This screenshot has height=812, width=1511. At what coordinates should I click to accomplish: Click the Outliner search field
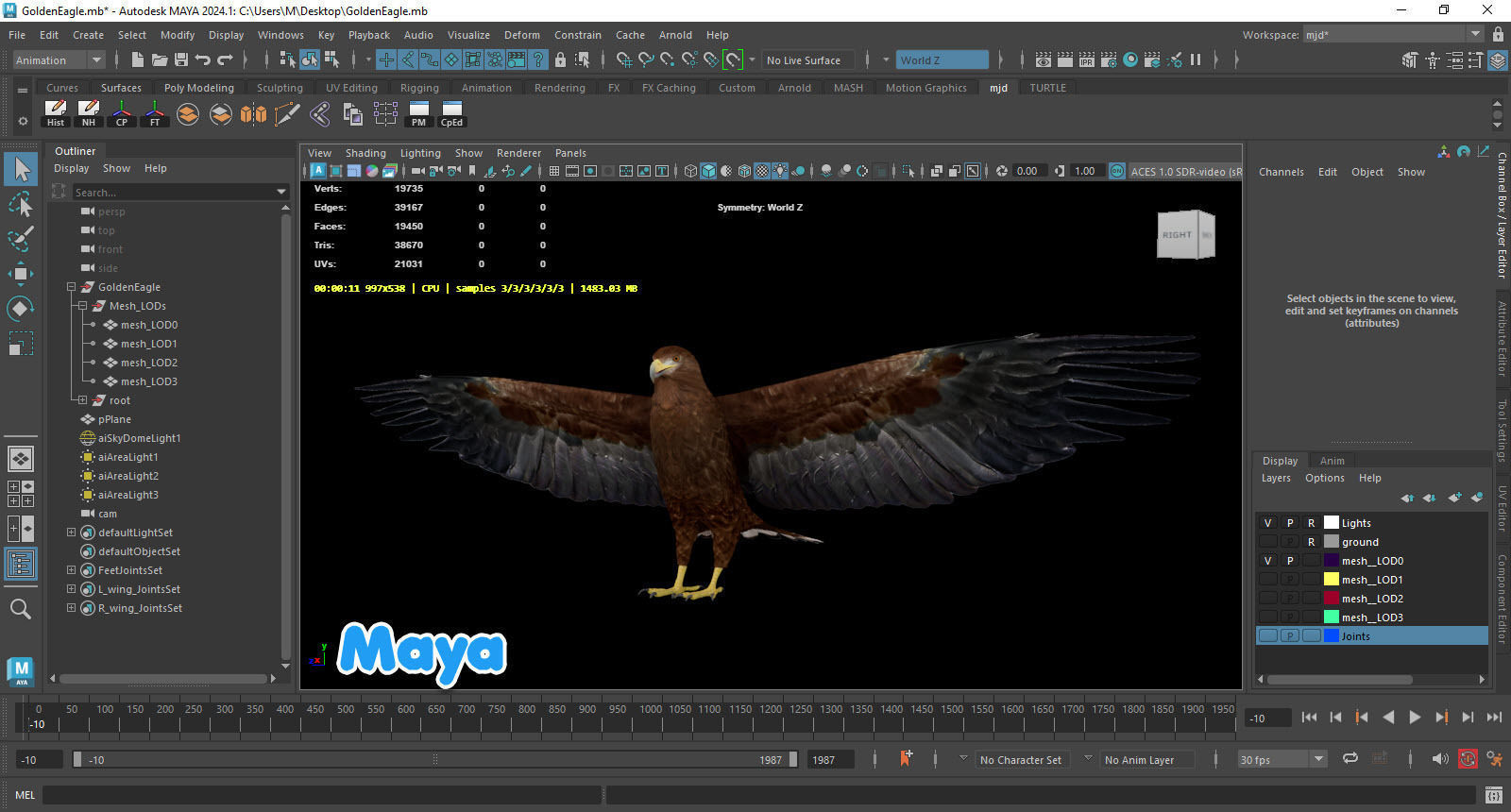180,192
